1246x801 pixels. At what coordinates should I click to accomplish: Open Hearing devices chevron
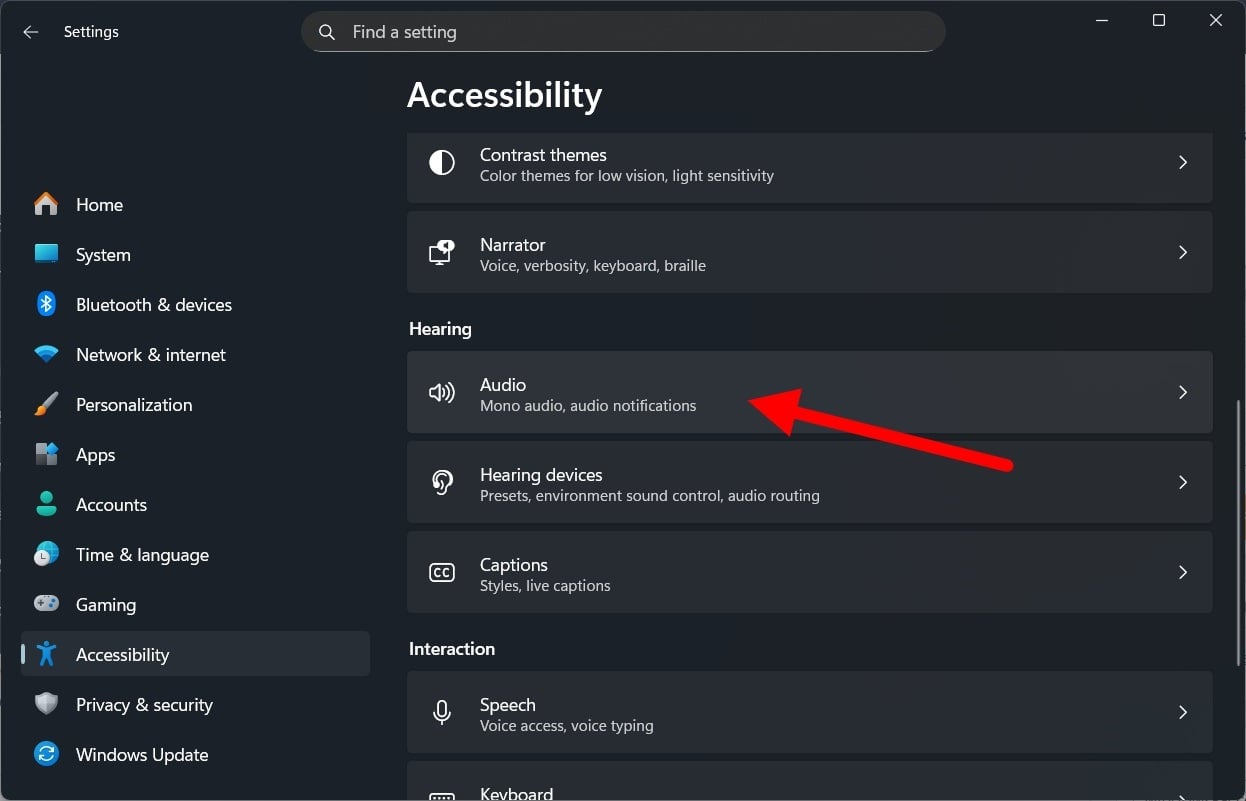pos(1183,482)
